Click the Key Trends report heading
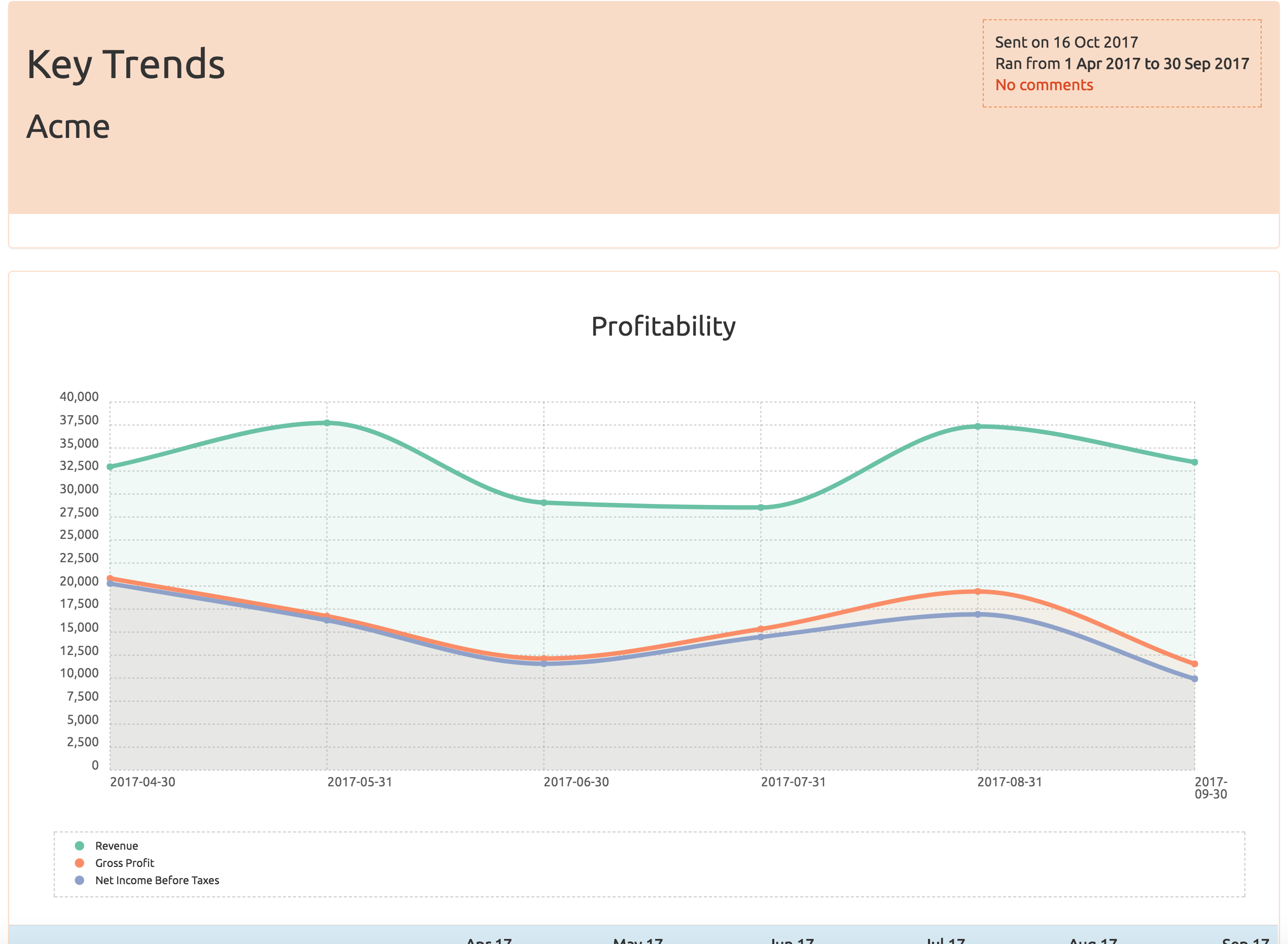Viewport: 1288px width, 944px height. [x=126, y=64]
